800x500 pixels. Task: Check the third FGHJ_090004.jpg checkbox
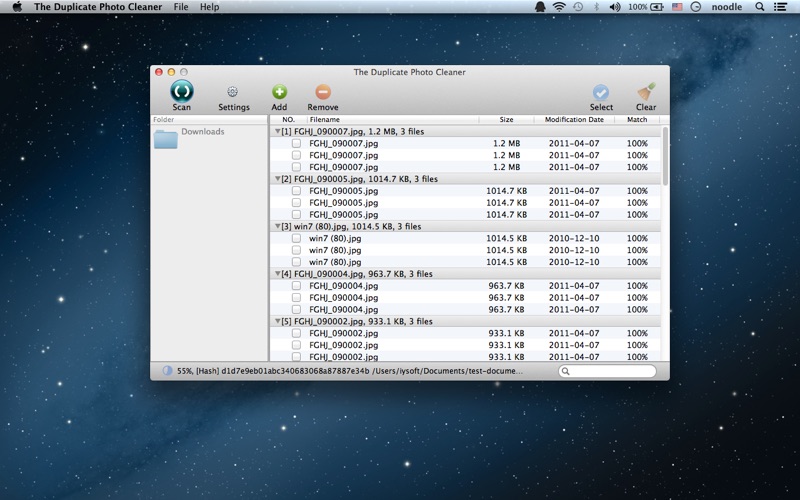point(296,309)
